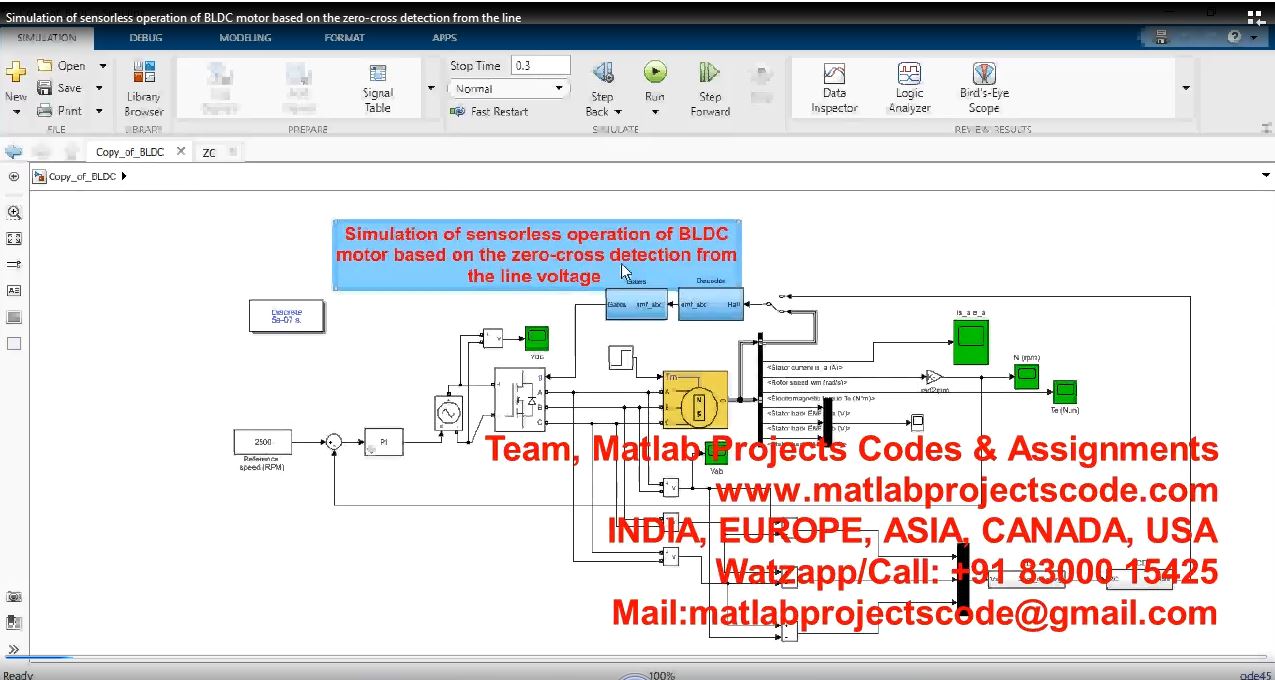1275x680 pixels.
Task: Open the Bird's-Eye Scope
Action: coord(984,88)
